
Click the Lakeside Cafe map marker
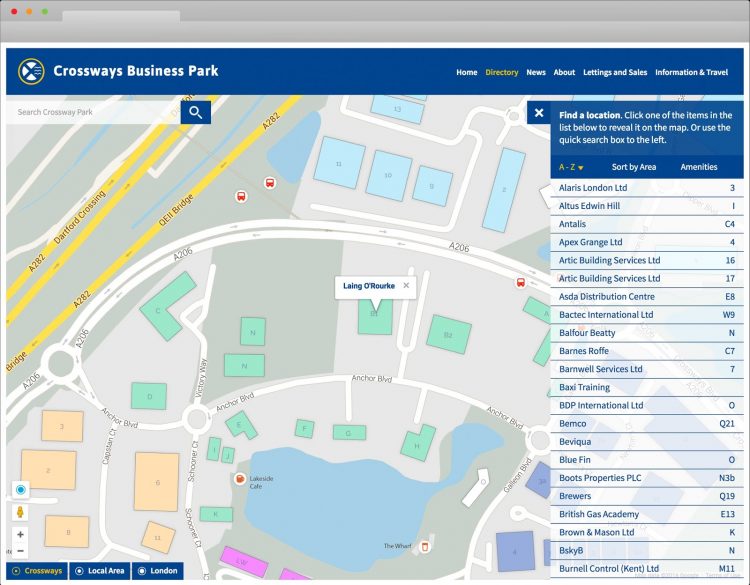tap(240, 480)
